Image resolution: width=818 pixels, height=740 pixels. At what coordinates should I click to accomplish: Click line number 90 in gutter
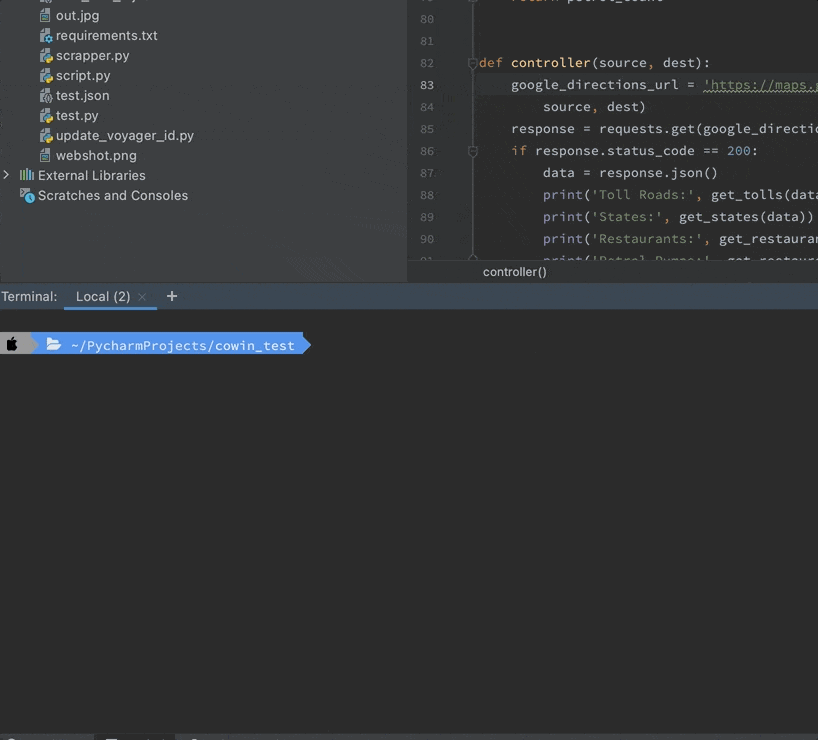(x=427, y=239)
